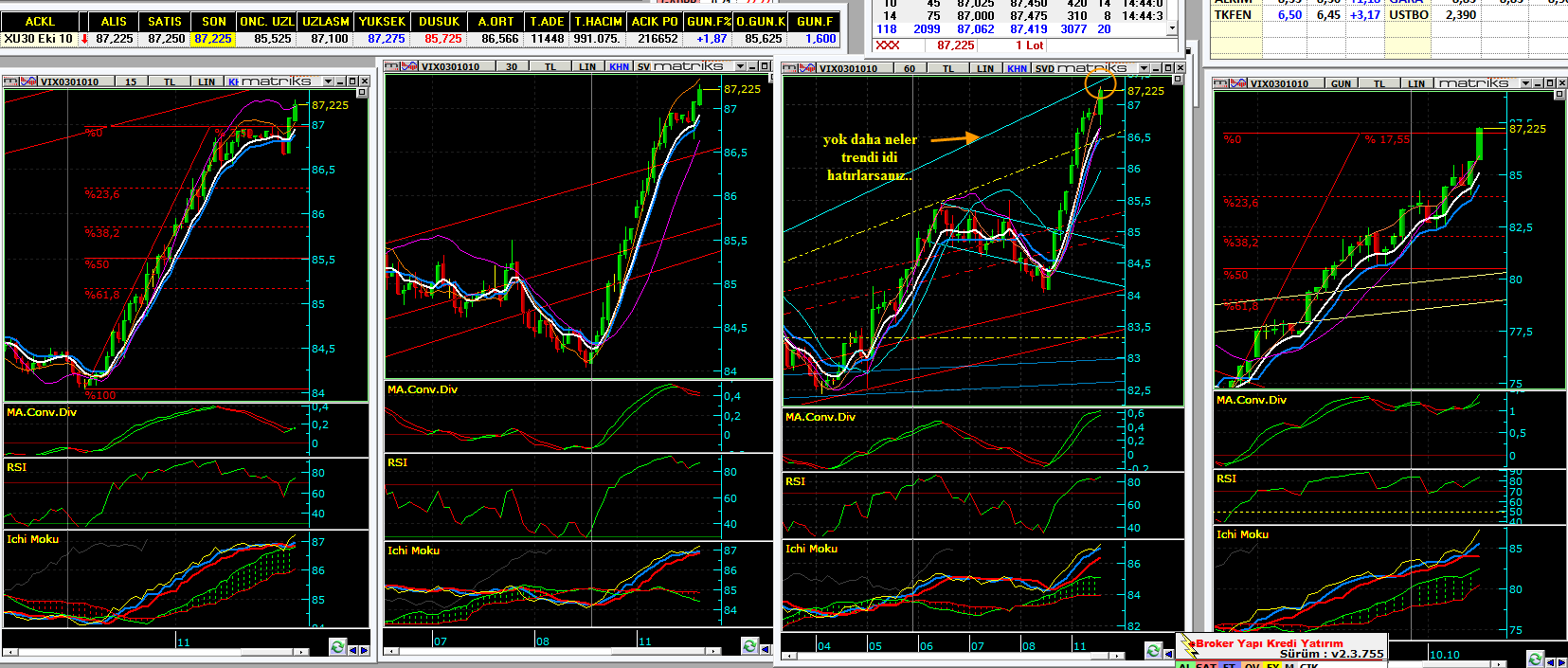The height and width of the screenshot is (668, 1568).
Task: Toggle the KHN button in the 30-minute chart
Action: [x=619, y=67]
